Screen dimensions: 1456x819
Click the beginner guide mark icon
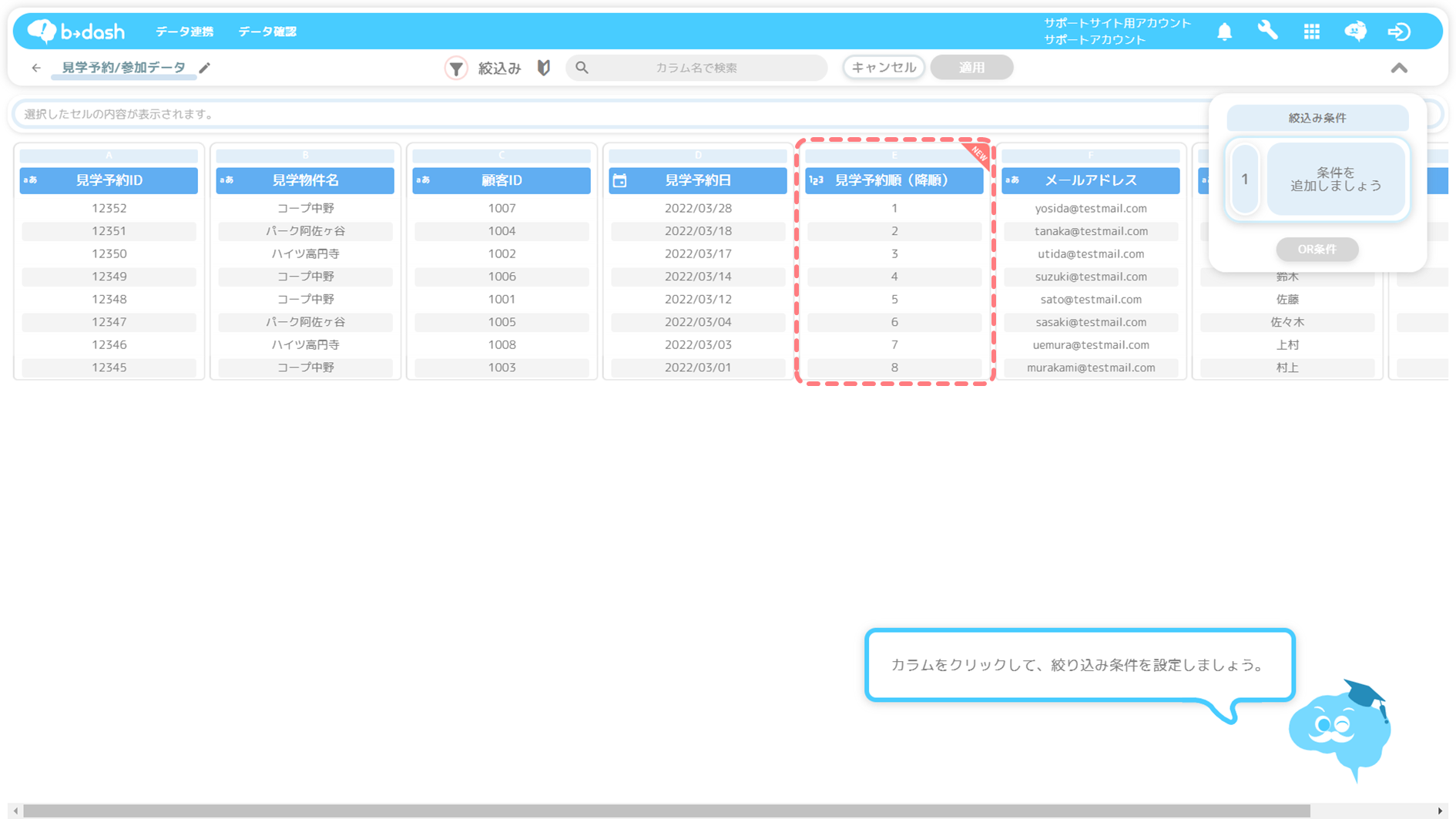(x=544, y=68)
